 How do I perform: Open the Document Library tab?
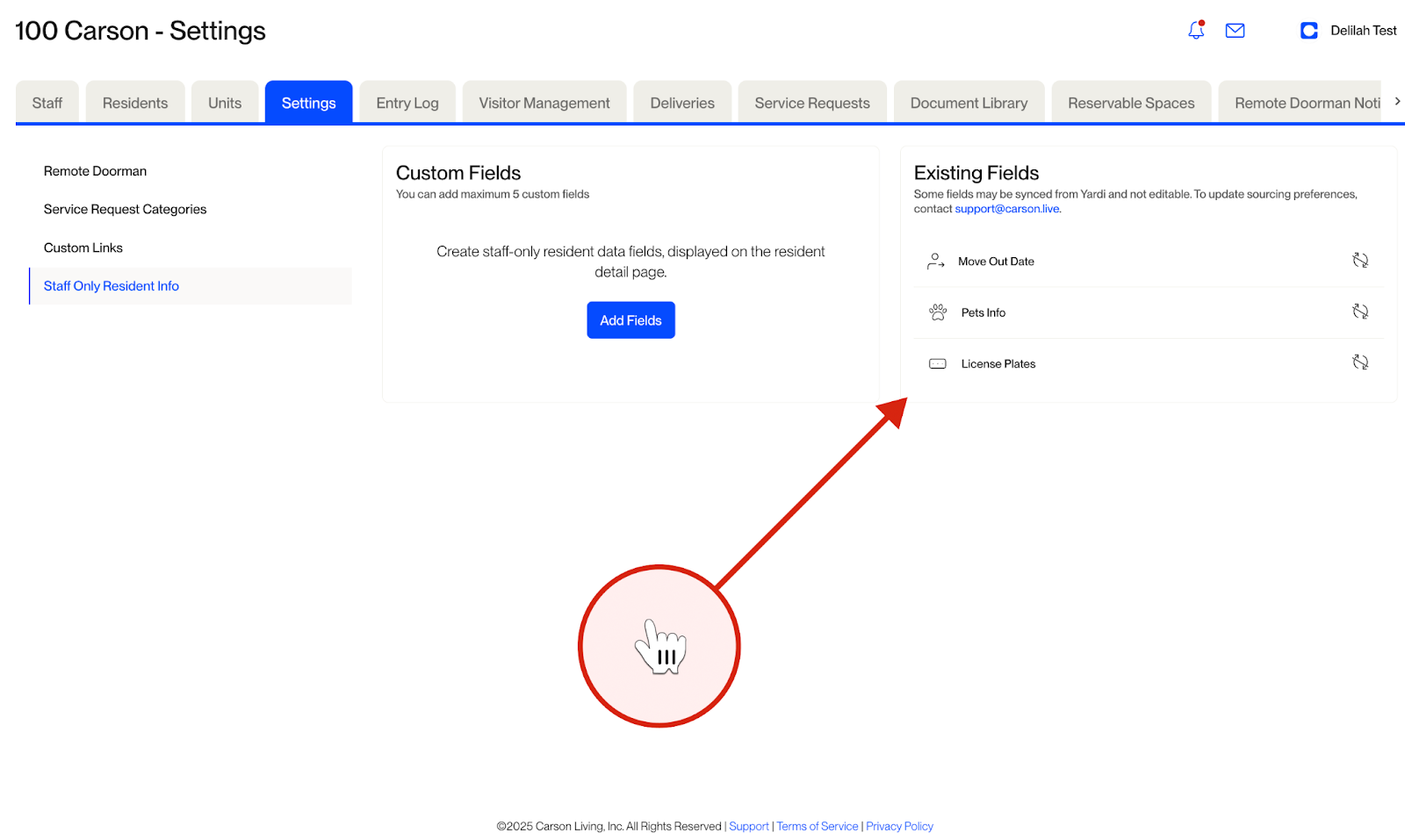click(969, 102)
